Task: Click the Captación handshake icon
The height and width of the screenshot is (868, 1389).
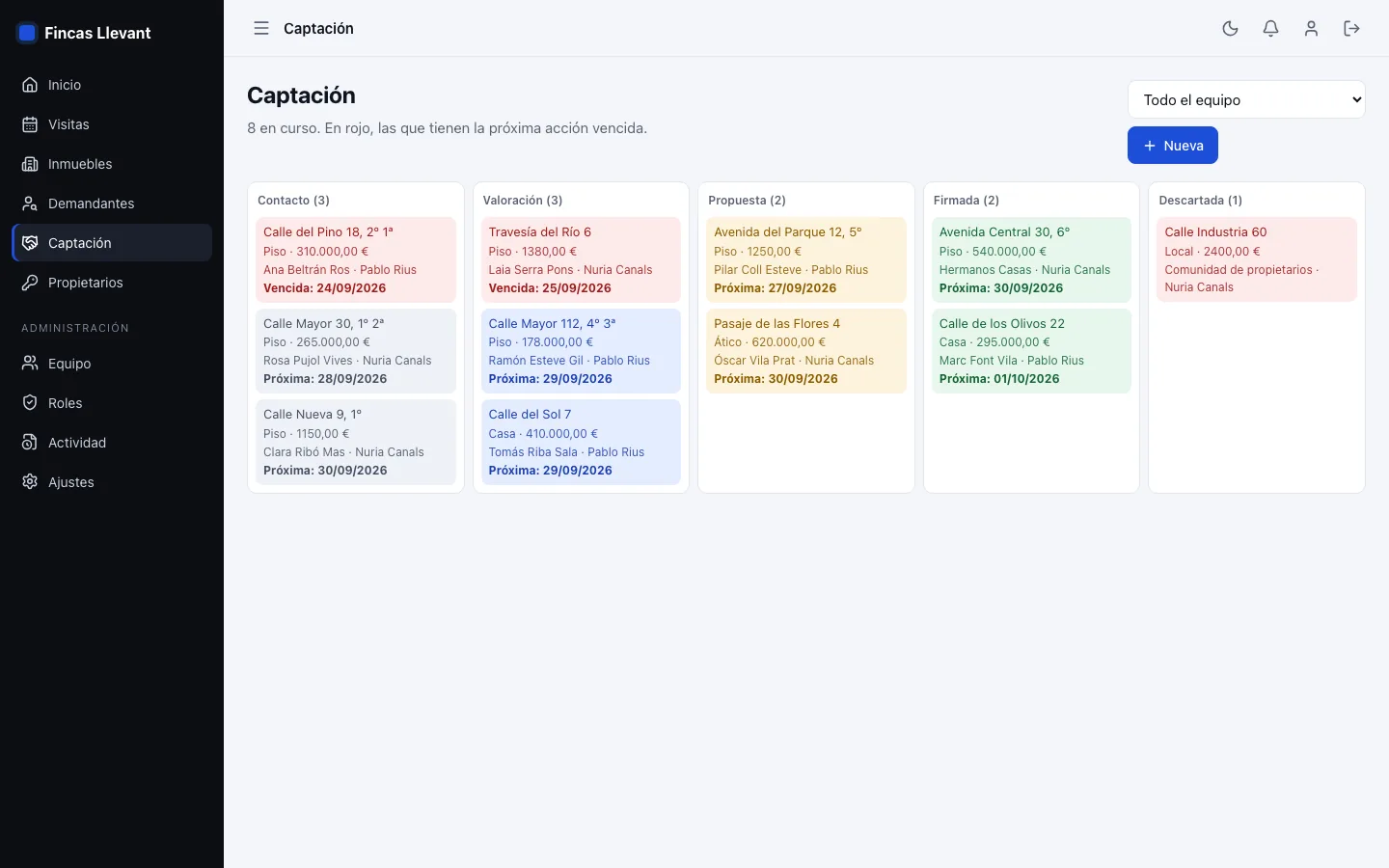Action: [x=30, y=243]
